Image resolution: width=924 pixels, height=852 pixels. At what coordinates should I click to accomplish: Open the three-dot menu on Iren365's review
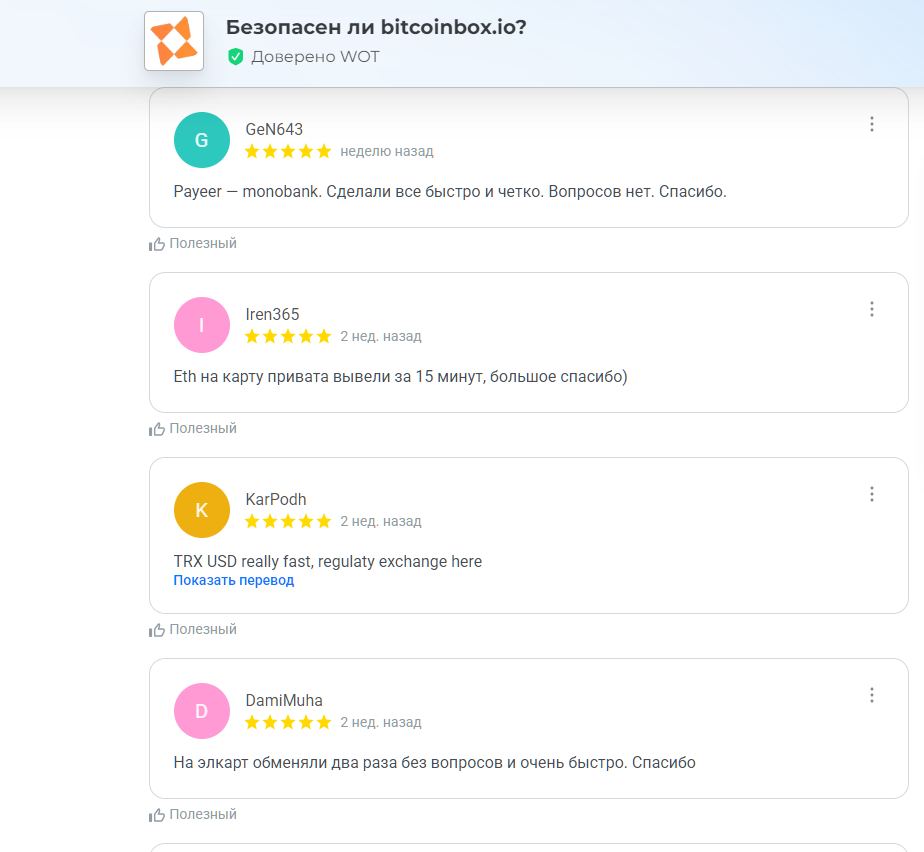coord(872,309)
